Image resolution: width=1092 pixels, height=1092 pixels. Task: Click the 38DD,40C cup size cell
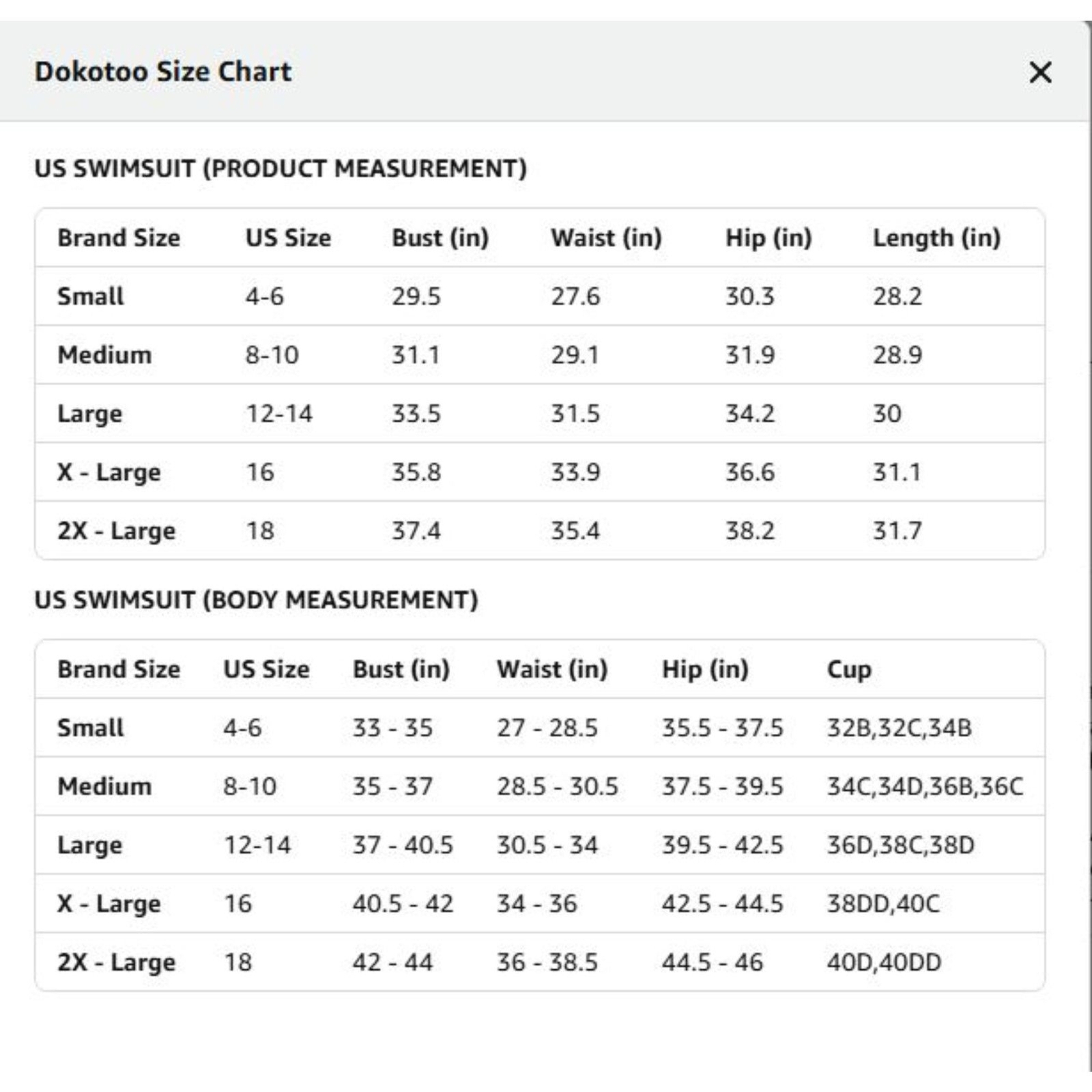coord(883,904)
